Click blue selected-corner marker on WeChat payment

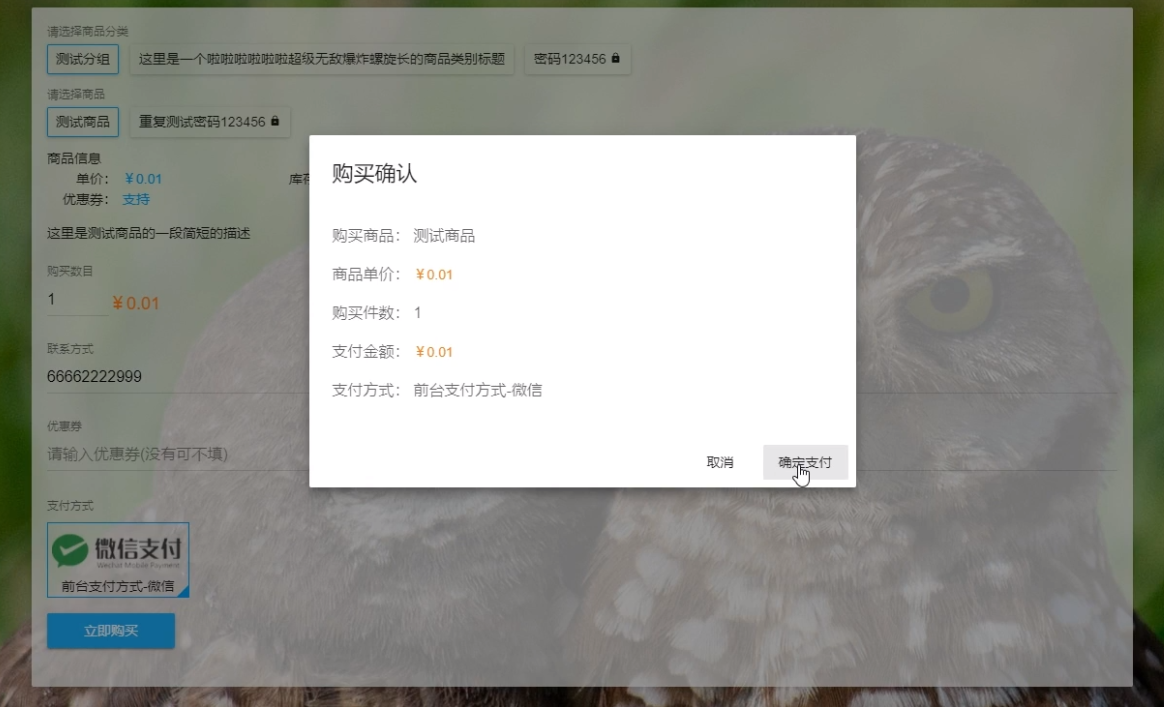click(x=183, y=592)
